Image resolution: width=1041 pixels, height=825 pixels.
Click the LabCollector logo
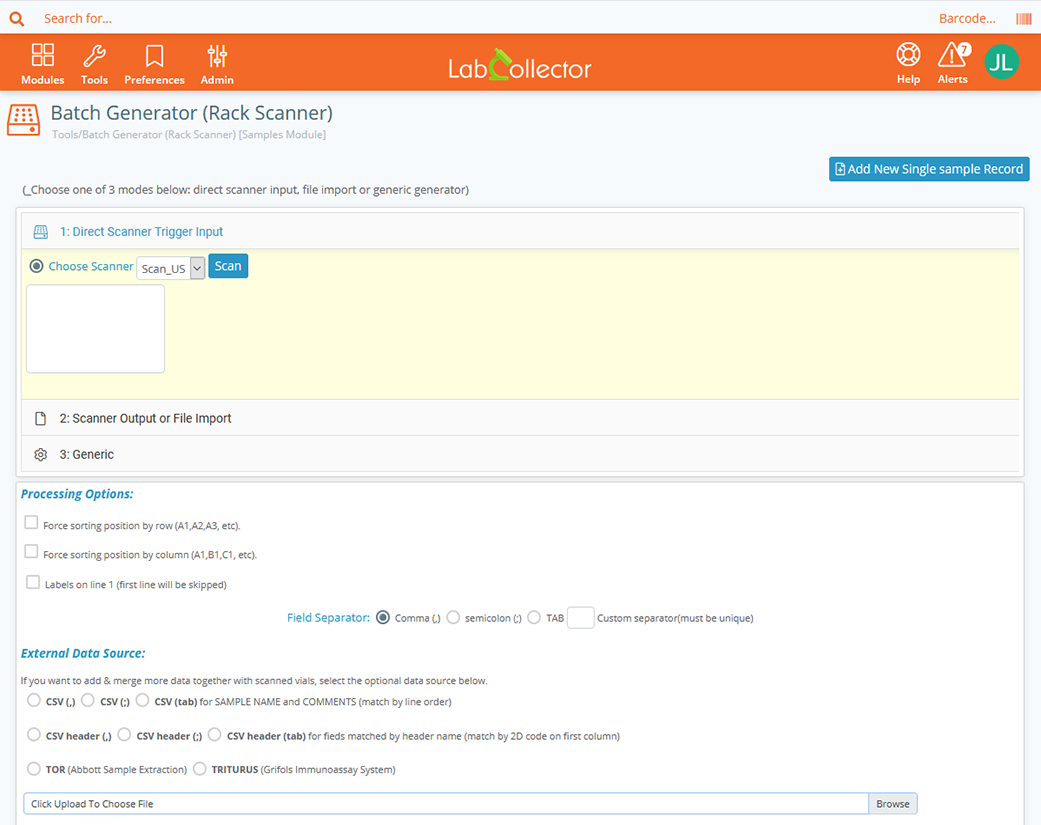tap(520, 66)
